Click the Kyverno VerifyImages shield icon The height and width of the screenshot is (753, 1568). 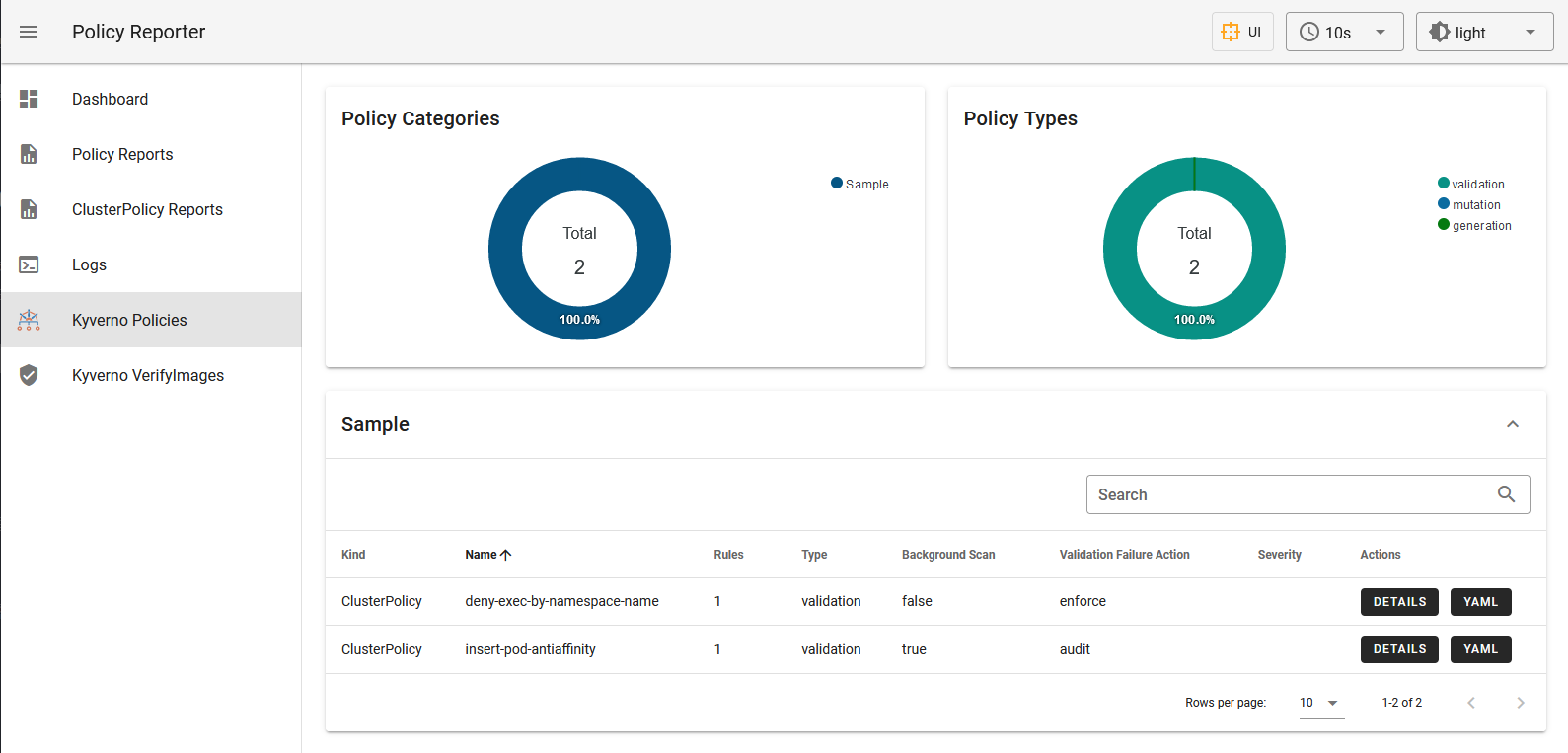point(29,375)
